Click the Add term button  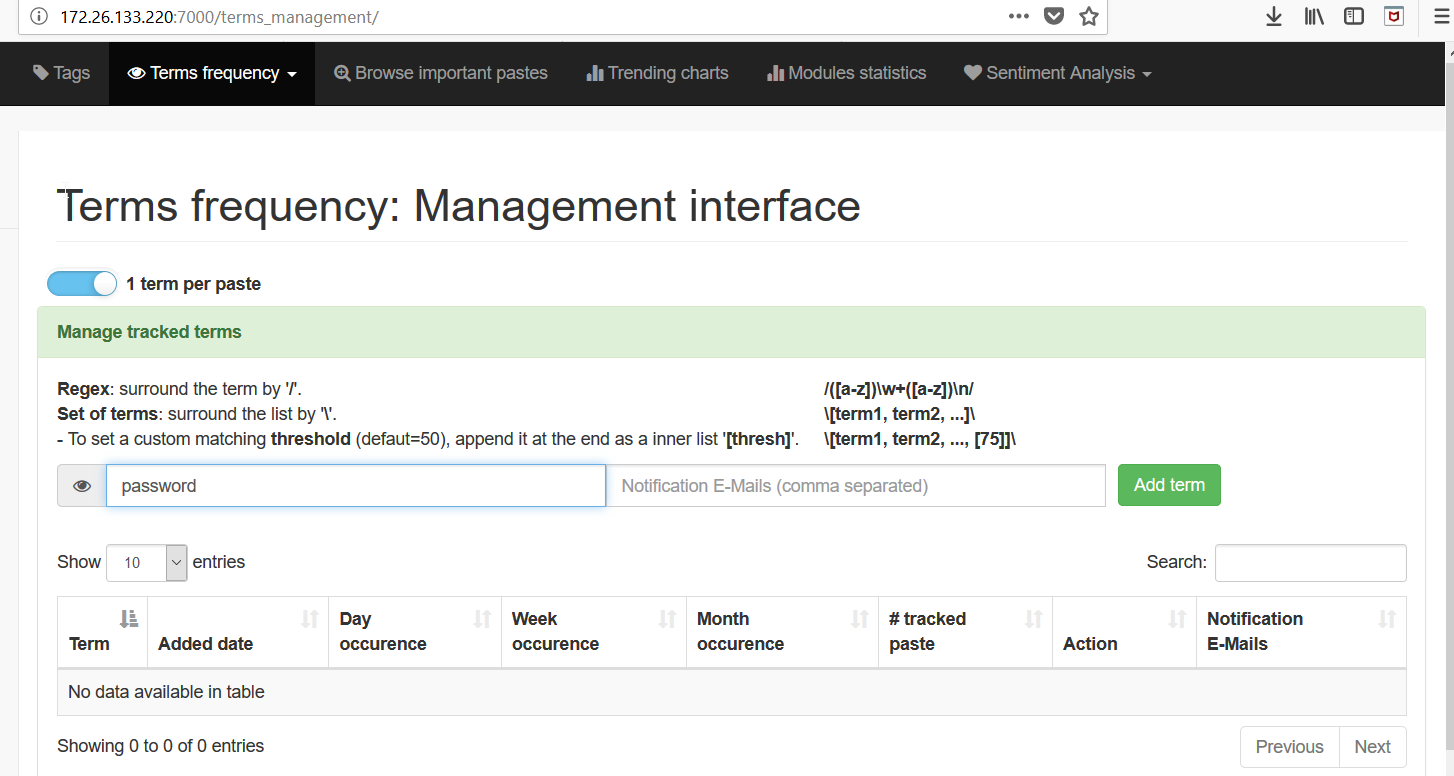coord(1168,485)
